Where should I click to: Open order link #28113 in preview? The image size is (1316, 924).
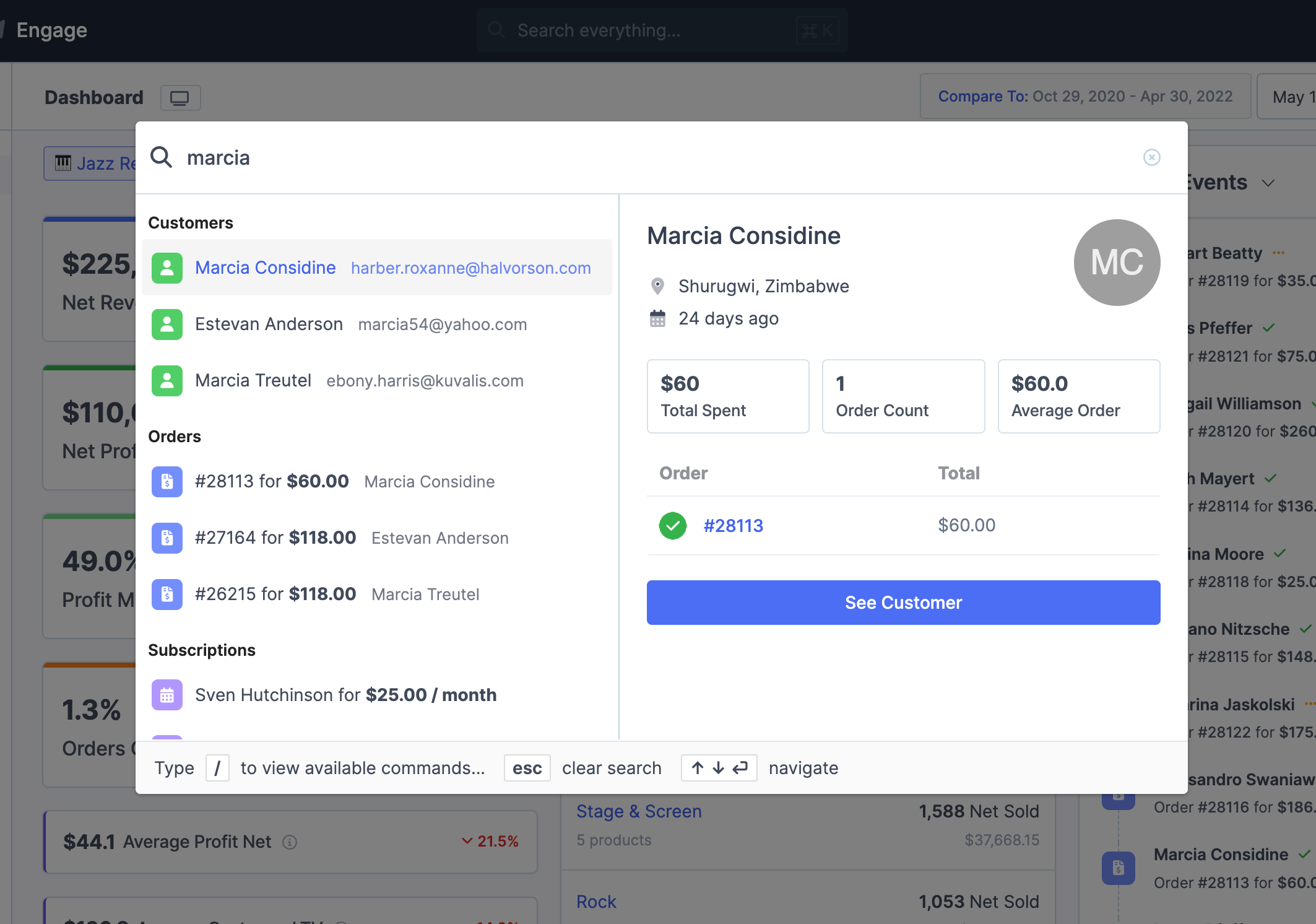coord(733,526)
